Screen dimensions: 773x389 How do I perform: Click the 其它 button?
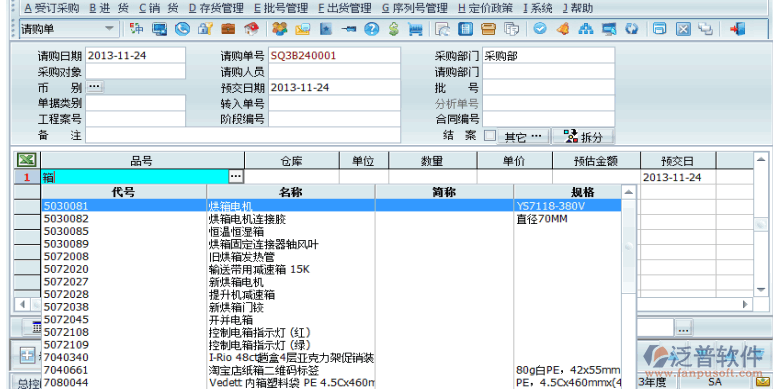click(523, 137)
